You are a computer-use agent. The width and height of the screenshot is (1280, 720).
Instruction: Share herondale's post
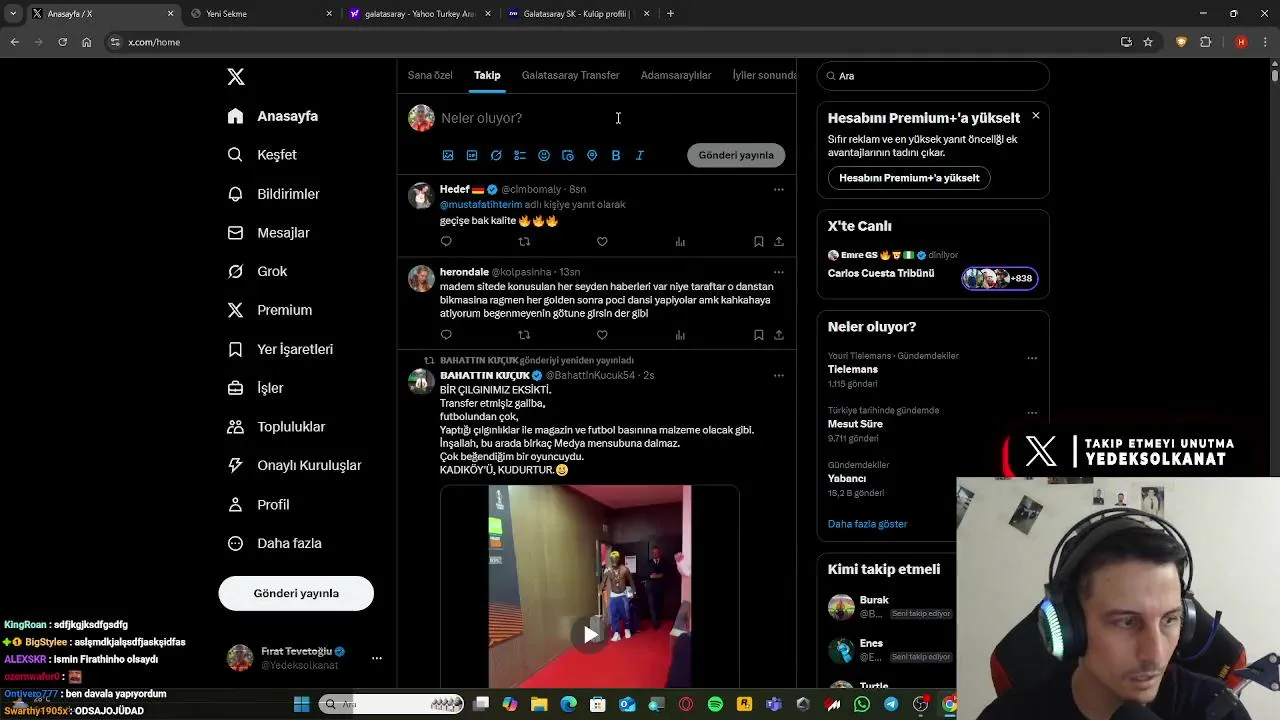click(779, 335)
